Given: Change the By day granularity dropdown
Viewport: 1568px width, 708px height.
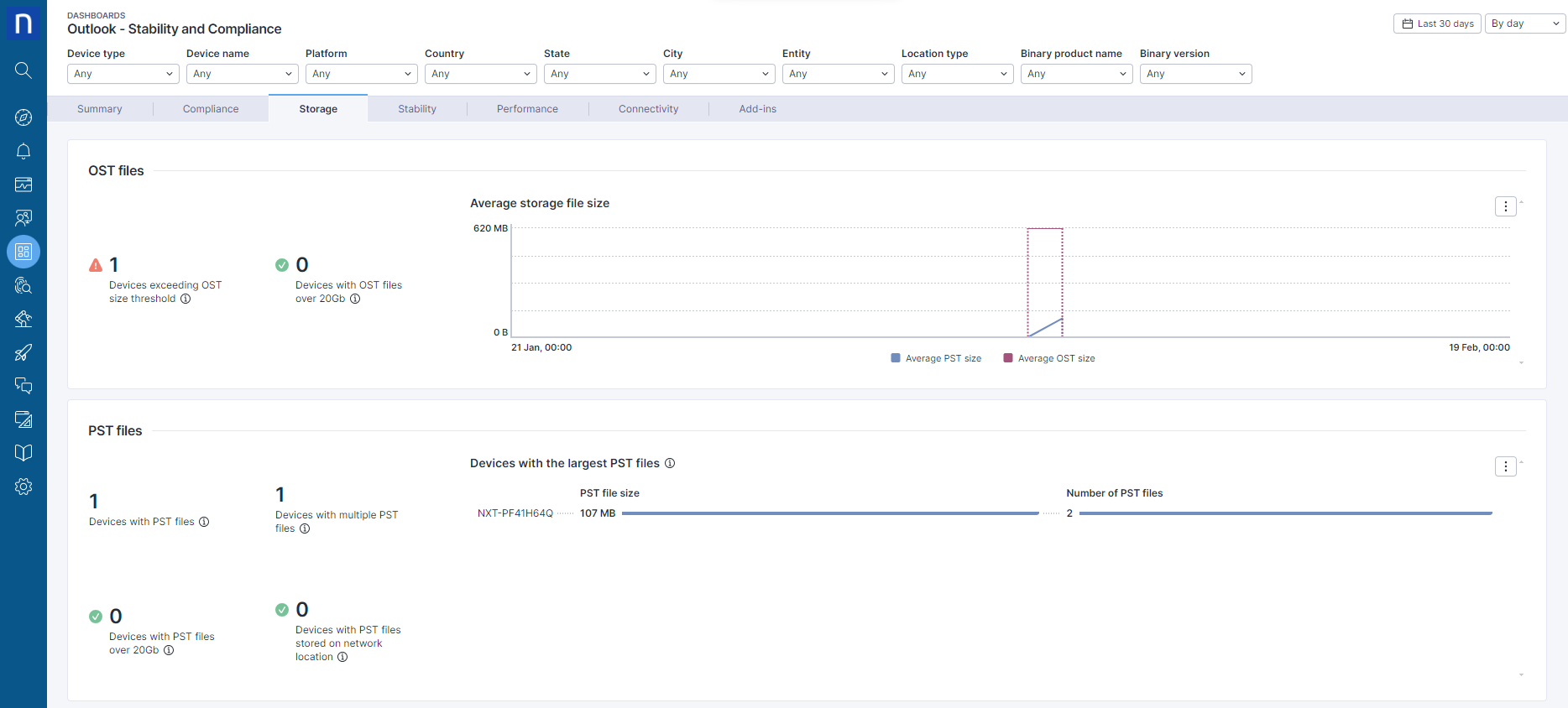Looking at the screenshot, I should (x=1525, y=23).
